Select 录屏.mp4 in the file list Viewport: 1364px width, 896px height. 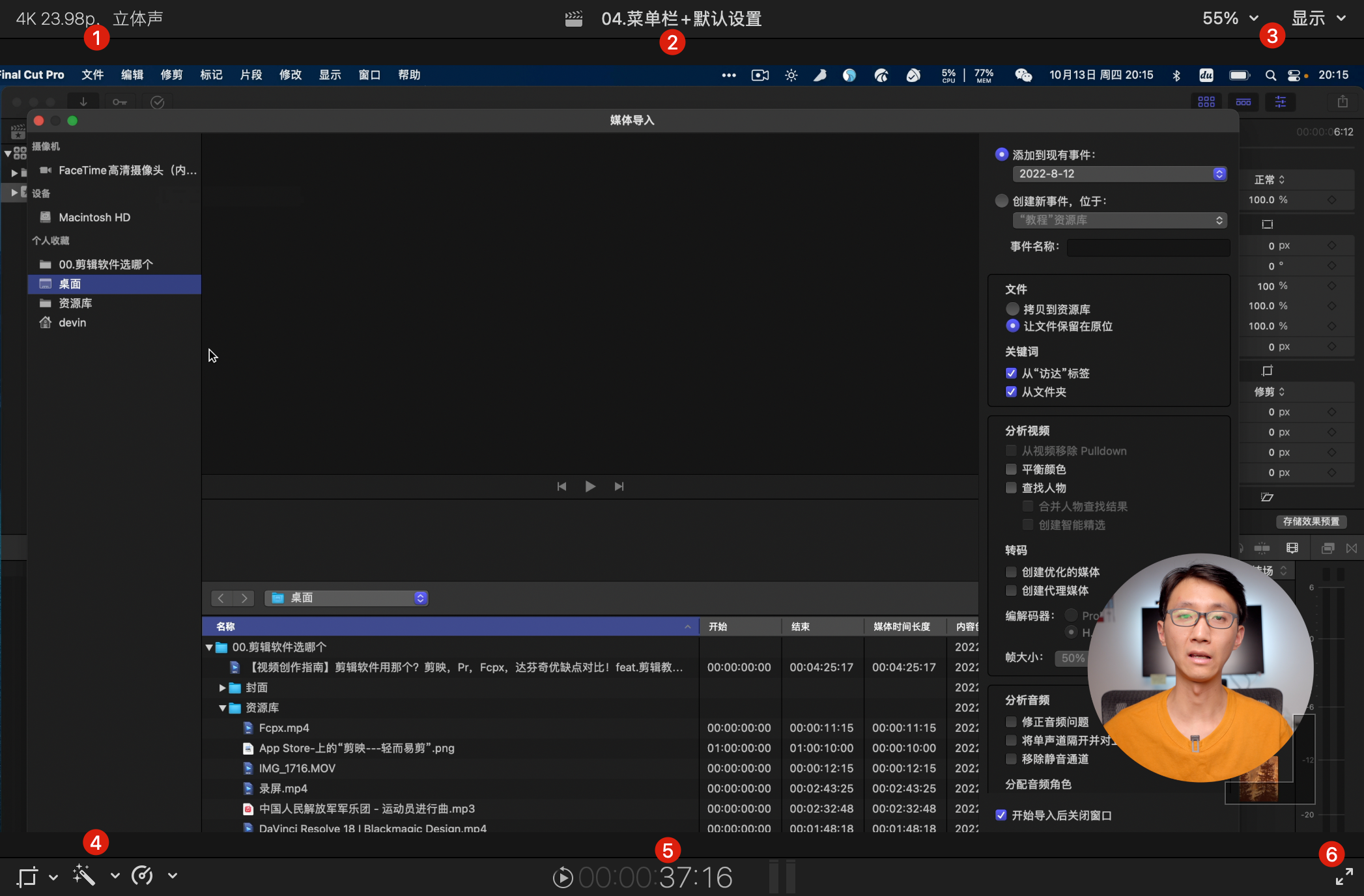pyautogui.click(x=283, y=789)
